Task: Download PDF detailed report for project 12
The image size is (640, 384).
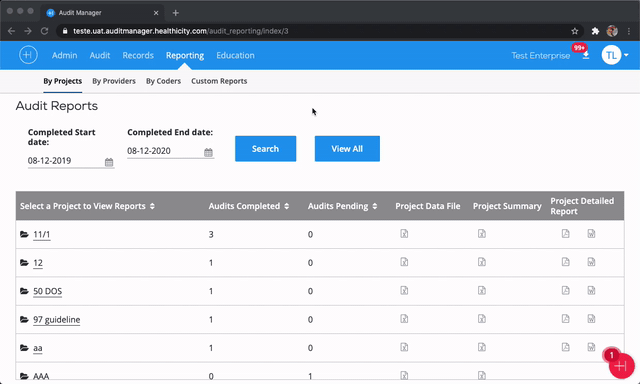Action: pos(565,262)
